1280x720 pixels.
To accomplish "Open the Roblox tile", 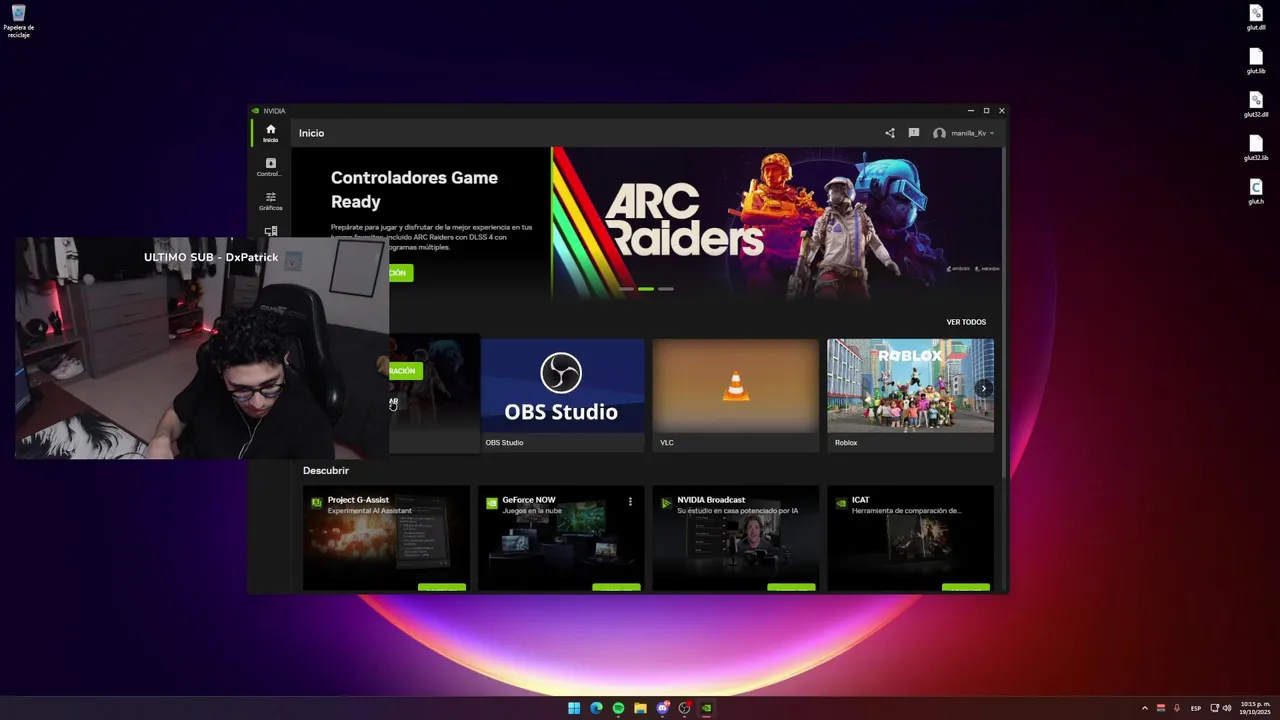I will (910, 395).
